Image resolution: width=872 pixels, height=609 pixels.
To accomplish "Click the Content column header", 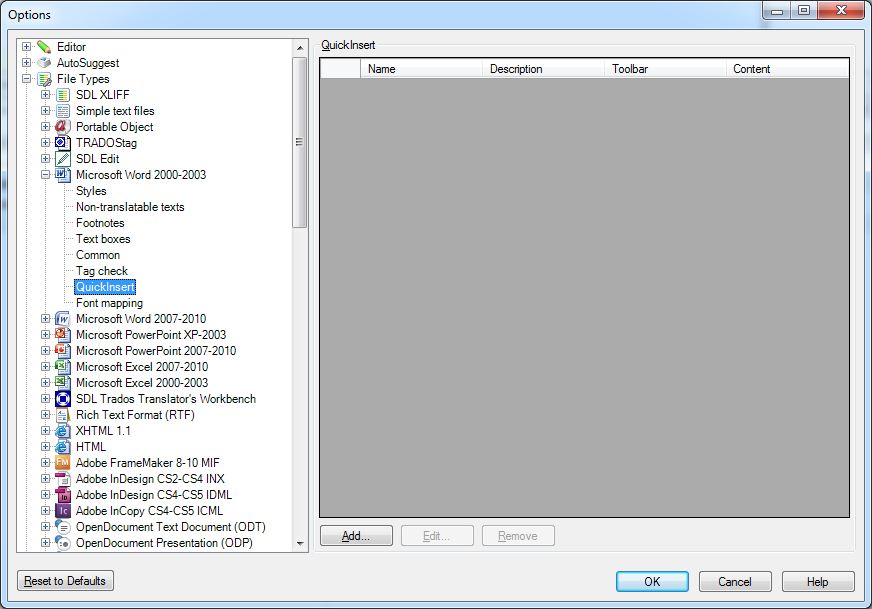I will pos(787,69).
